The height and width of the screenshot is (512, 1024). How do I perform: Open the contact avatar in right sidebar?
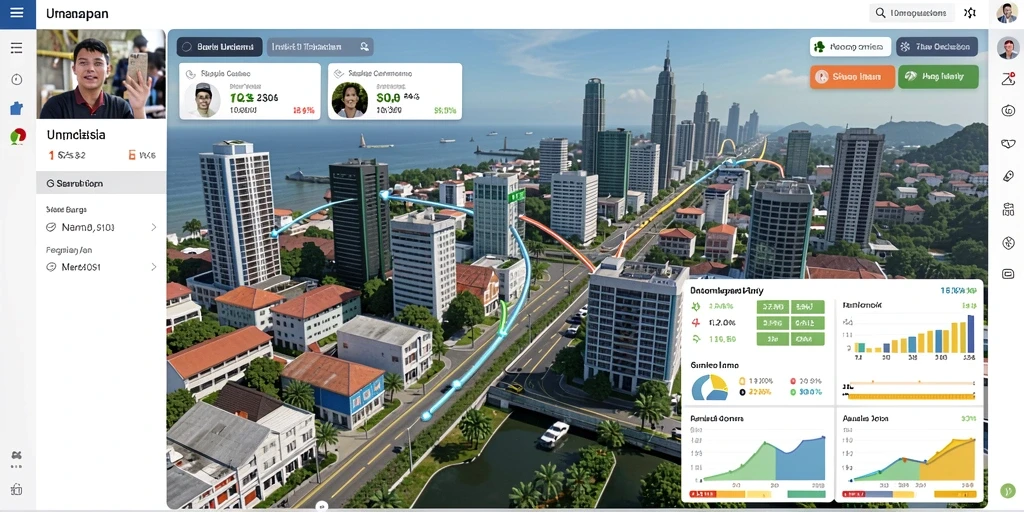pos(1008,48)
